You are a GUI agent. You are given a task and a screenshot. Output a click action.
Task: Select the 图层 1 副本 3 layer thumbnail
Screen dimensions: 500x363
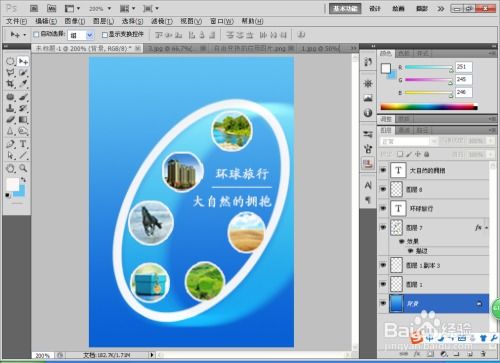(x=396, y=265)
